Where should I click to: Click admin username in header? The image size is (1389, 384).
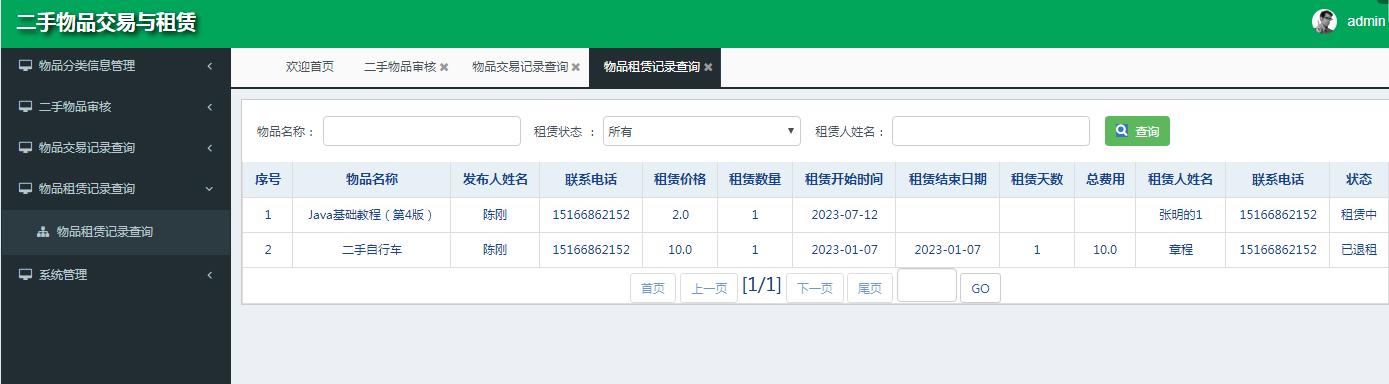(x=1366, y=21)
